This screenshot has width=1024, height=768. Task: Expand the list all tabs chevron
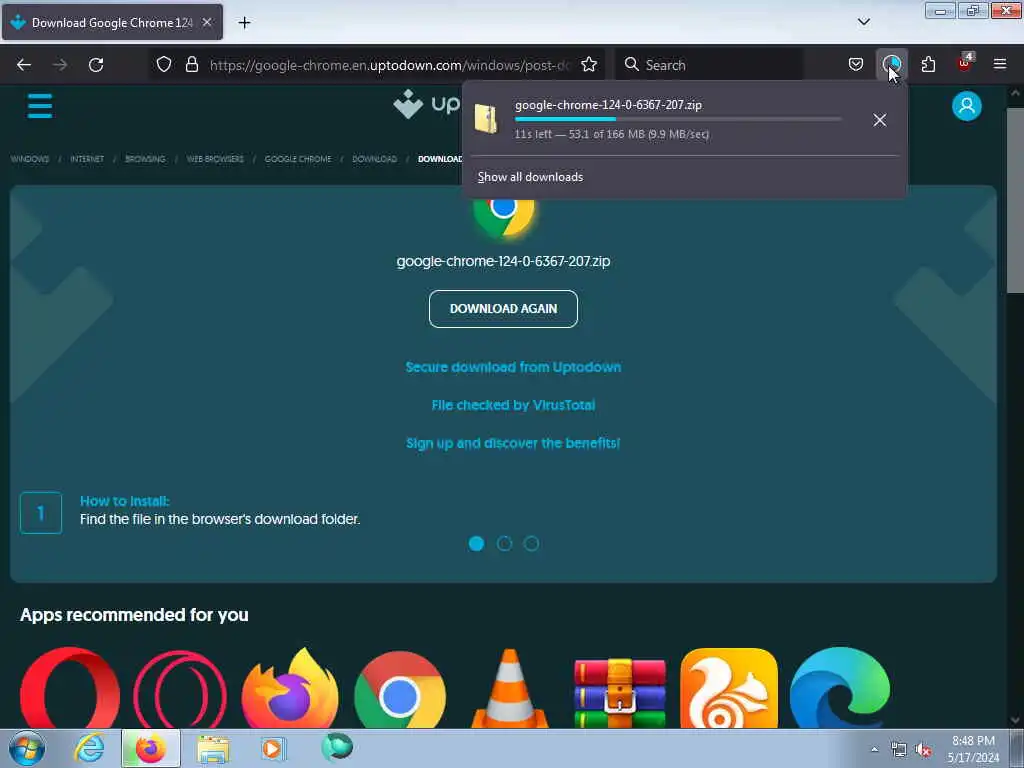tap(863, 22)
